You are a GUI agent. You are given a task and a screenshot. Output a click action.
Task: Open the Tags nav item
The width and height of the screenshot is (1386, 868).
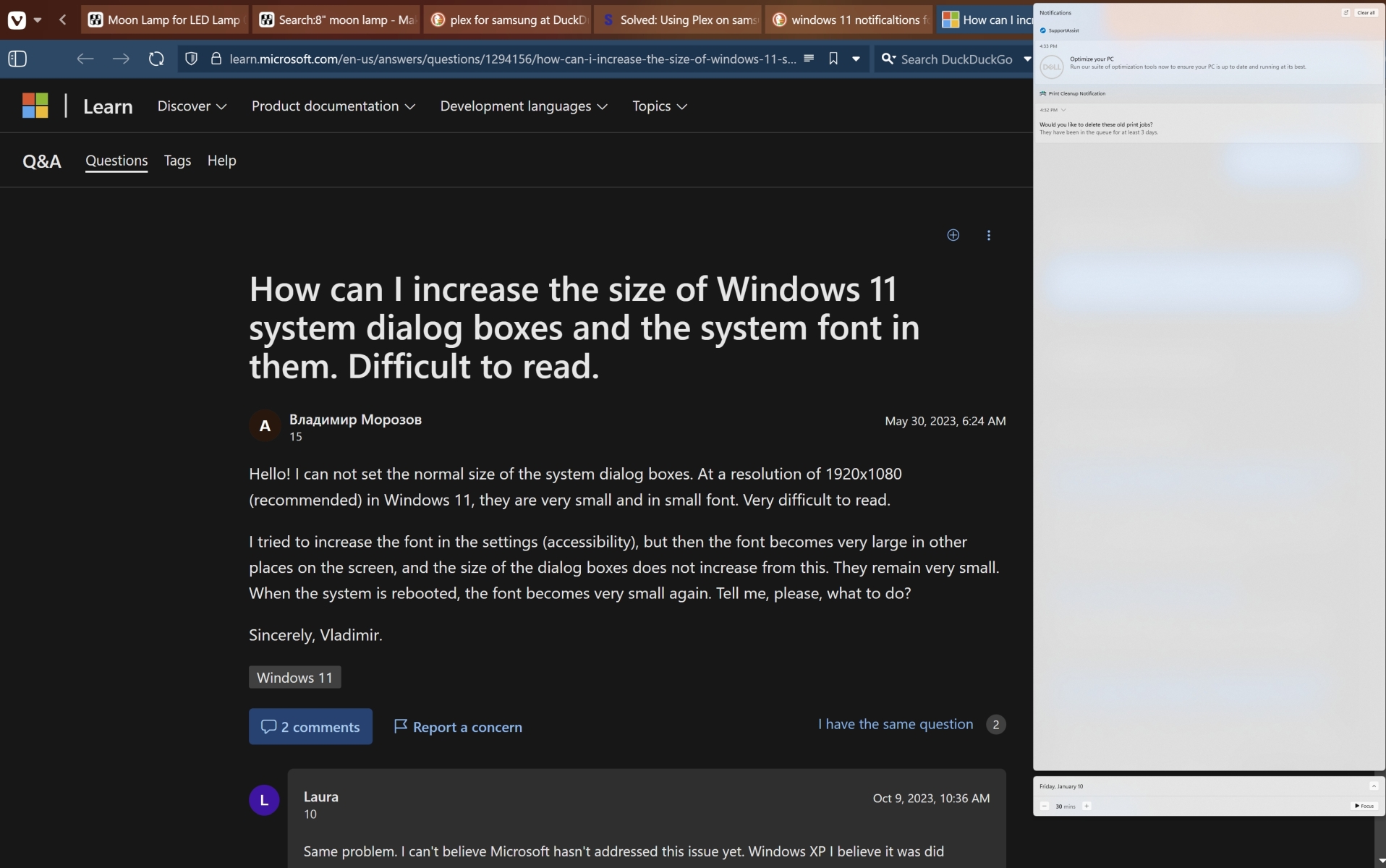click(177, 161)
